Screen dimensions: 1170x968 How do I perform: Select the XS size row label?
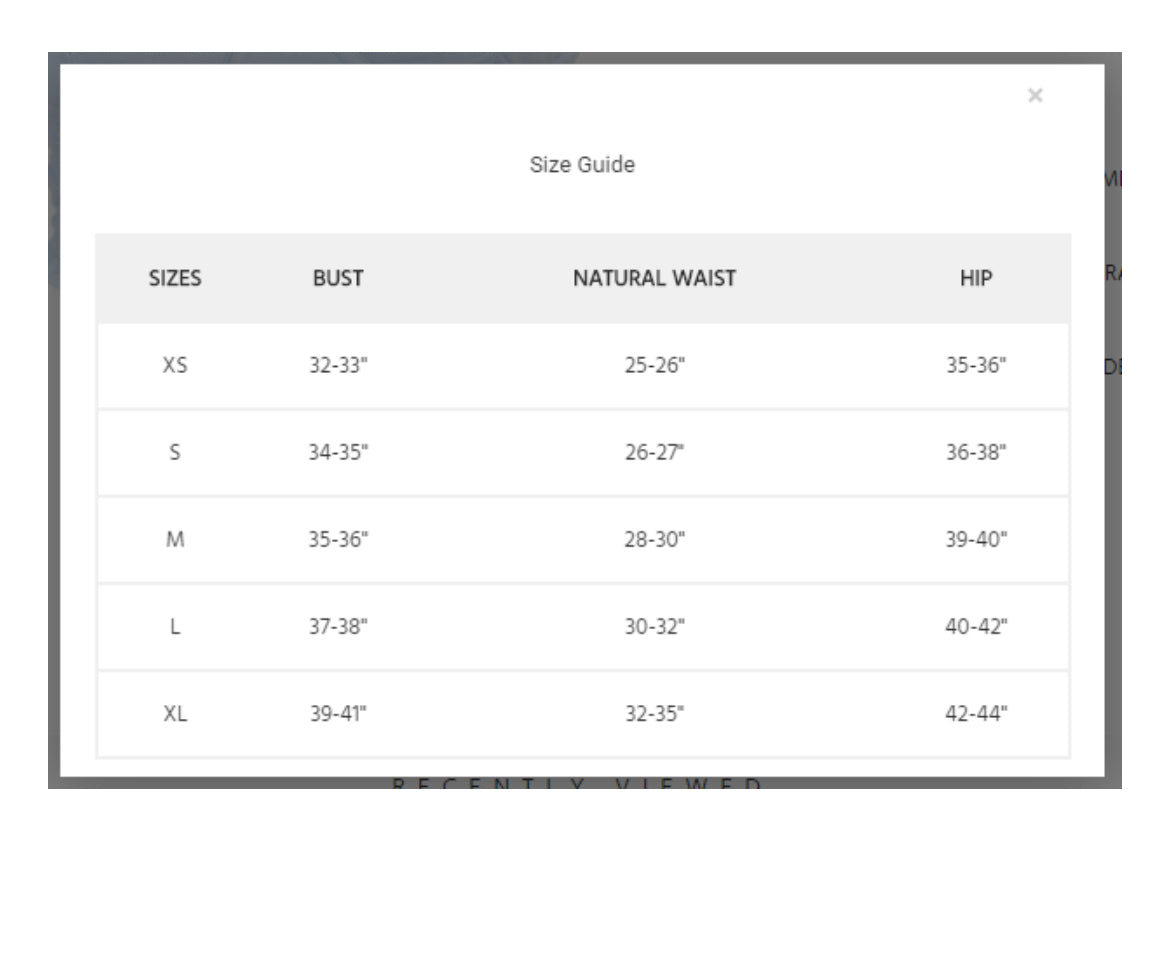175,365
